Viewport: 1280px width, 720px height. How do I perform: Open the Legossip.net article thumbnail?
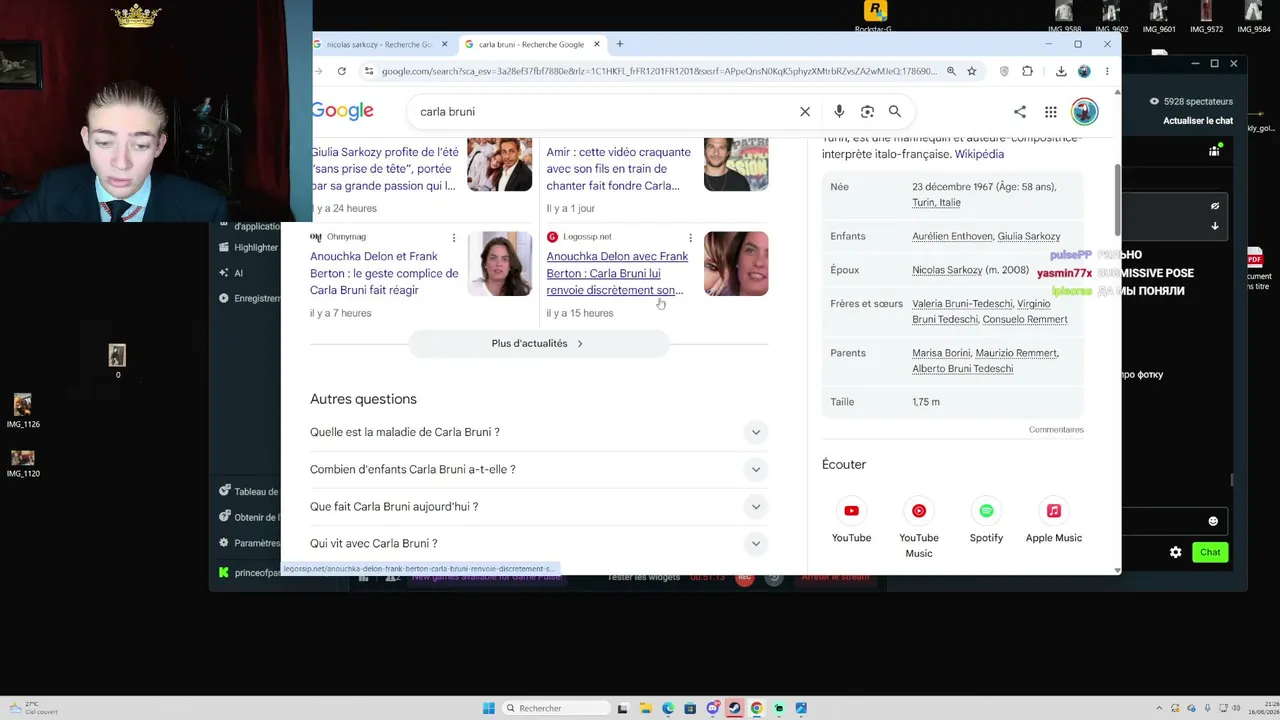[736, 264]
